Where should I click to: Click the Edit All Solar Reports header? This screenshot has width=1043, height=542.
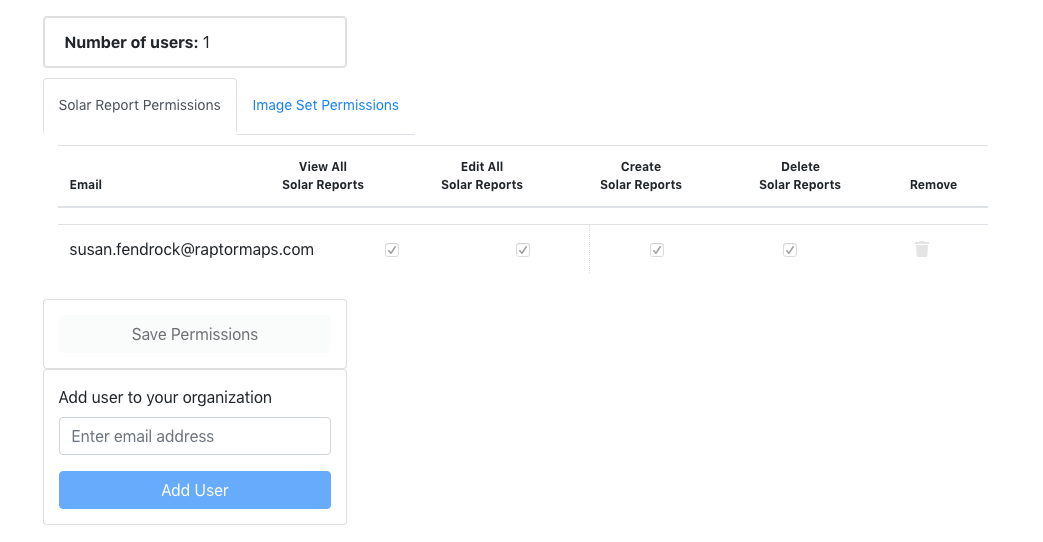[482, 176]
